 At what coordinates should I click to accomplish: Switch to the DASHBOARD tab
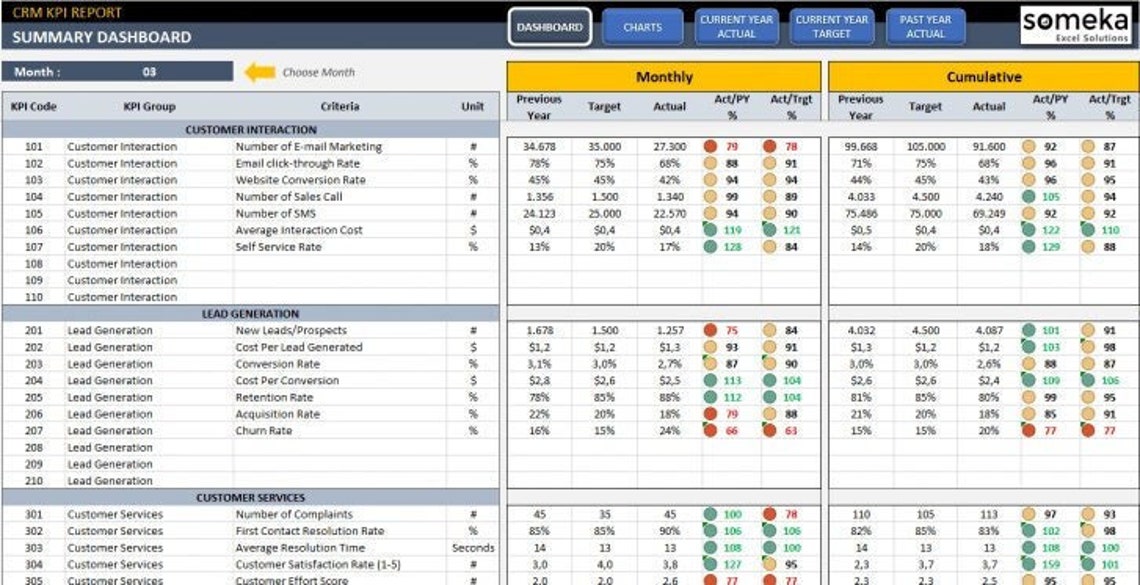click(x=551, y=27)
